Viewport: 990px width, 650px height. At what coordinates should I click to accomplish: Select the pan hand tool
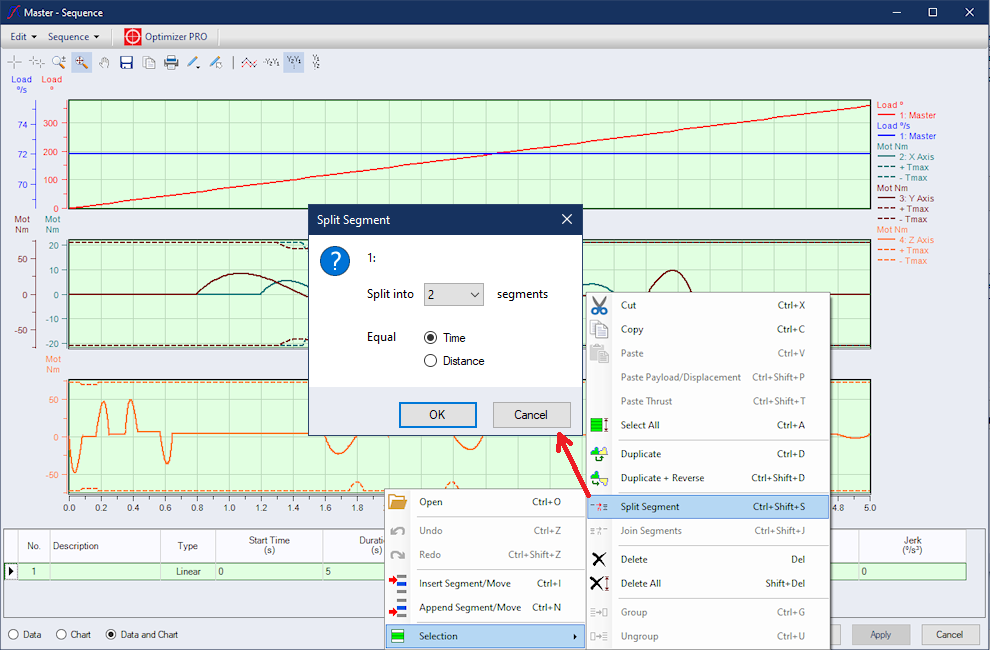coord(103,62)
